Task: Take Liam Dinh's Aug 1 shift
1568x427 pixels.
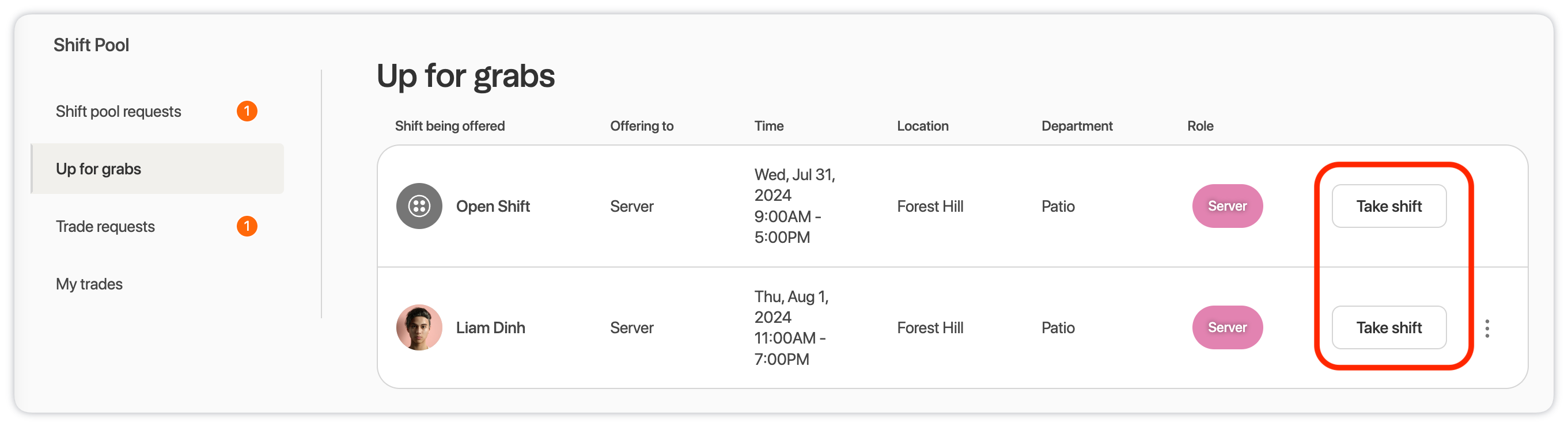Action: 1389,327
